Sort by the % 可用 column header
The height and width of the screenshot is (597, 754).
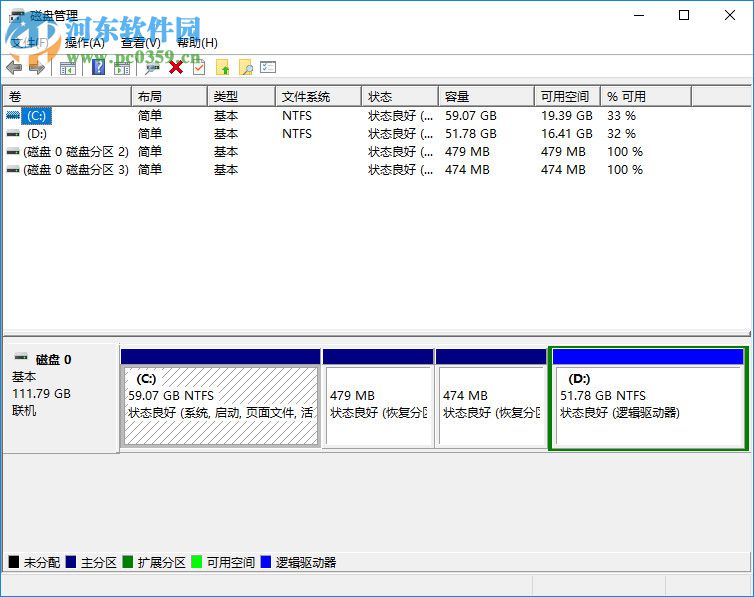click(646, 97)
